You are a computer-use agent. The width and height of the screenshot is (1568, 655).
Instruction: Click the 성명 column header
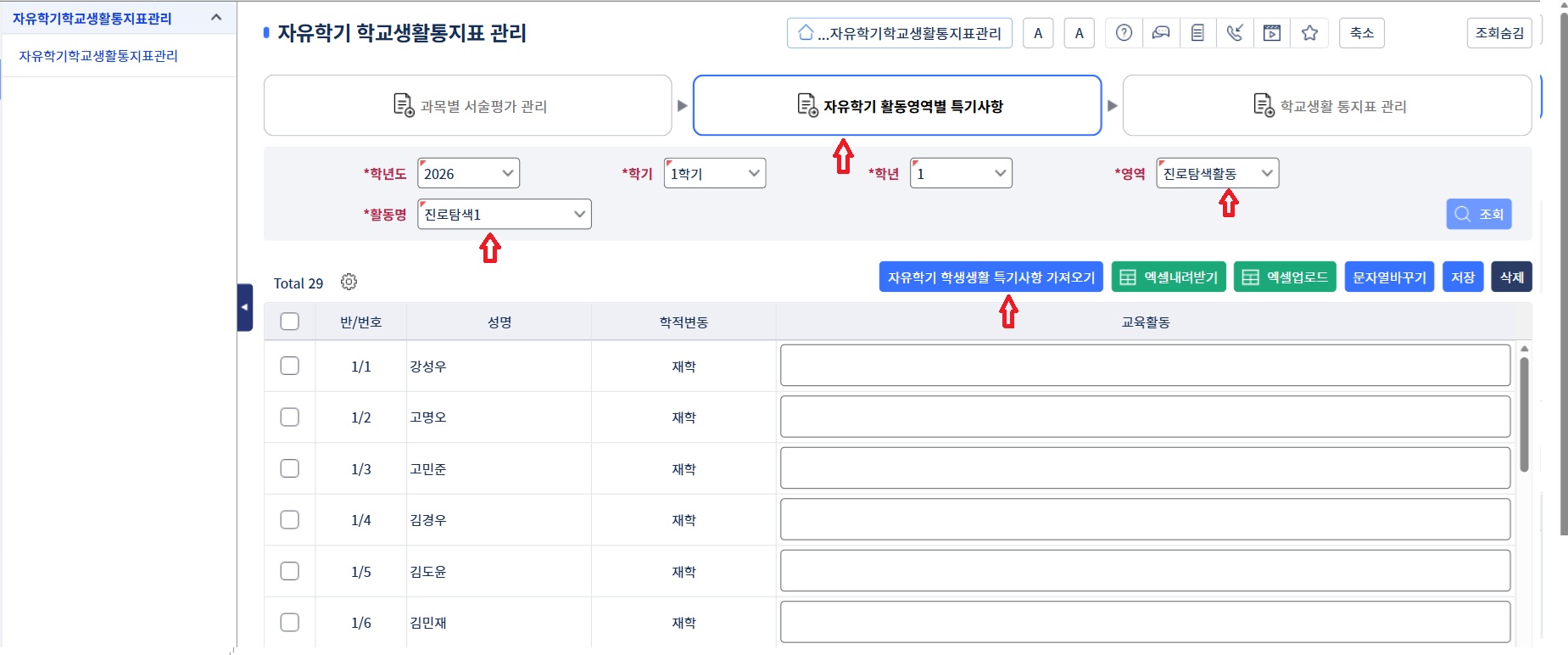coord(499,322)
